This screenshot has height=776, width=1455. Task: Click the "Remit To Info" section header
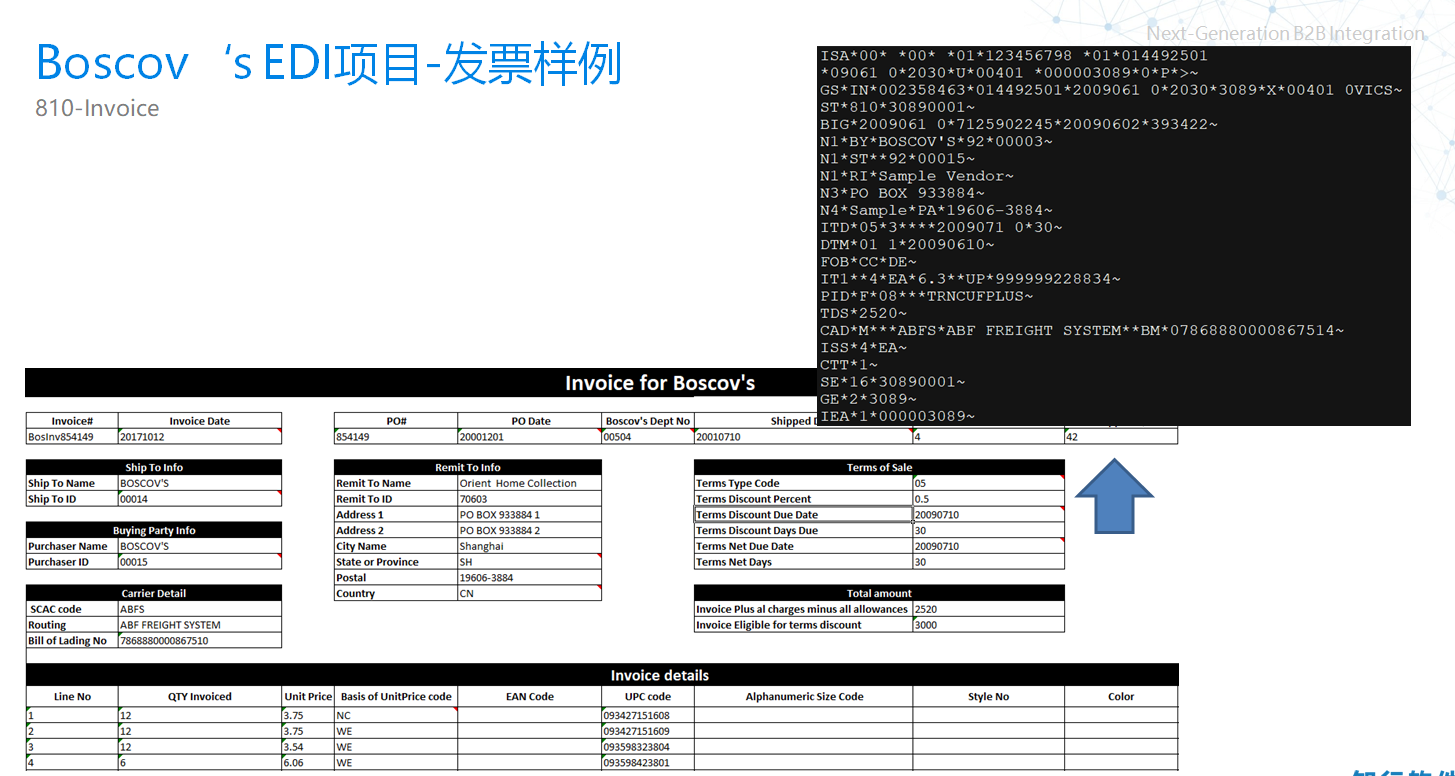pyautogui.click(x=468, y=467)
